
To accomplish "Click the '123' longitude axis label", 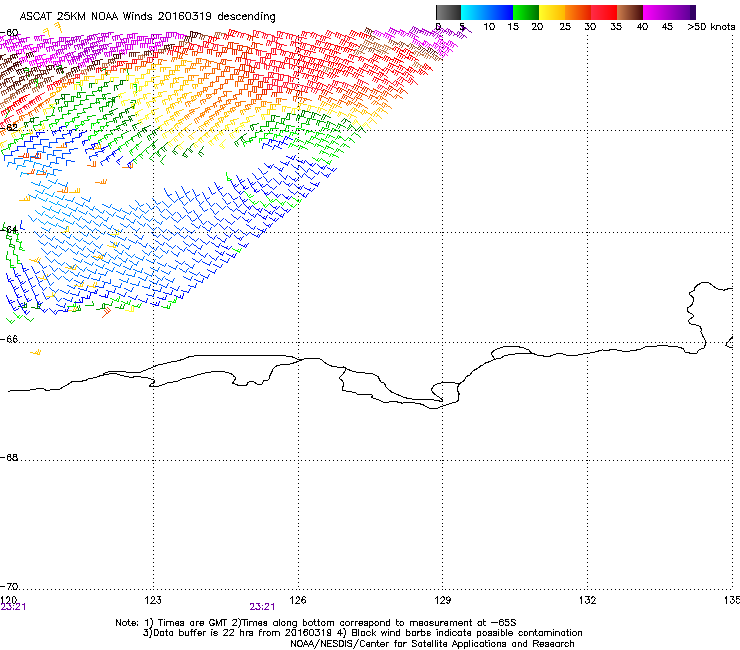I will point(153,600).
